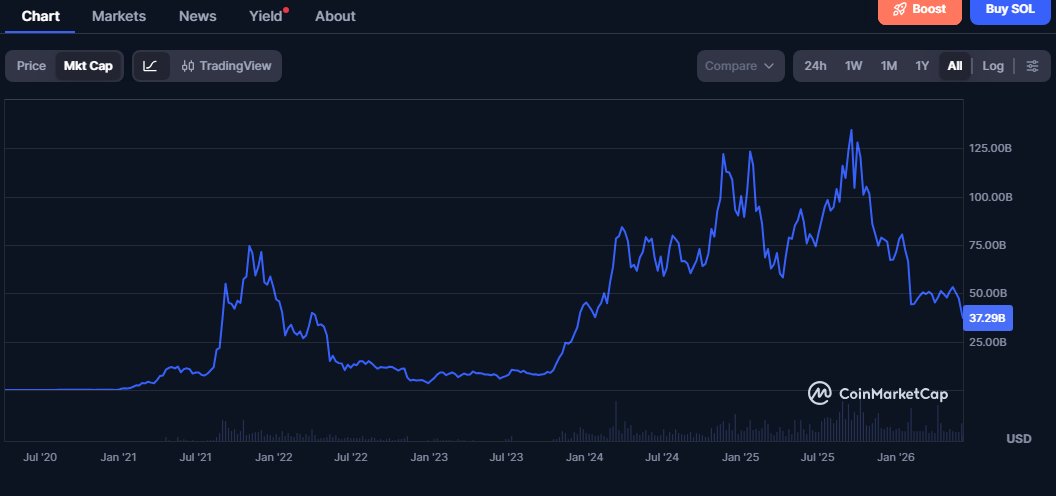Click the Jul '23 date label
The image size is (1056, 496).
[x=506, y=458]
